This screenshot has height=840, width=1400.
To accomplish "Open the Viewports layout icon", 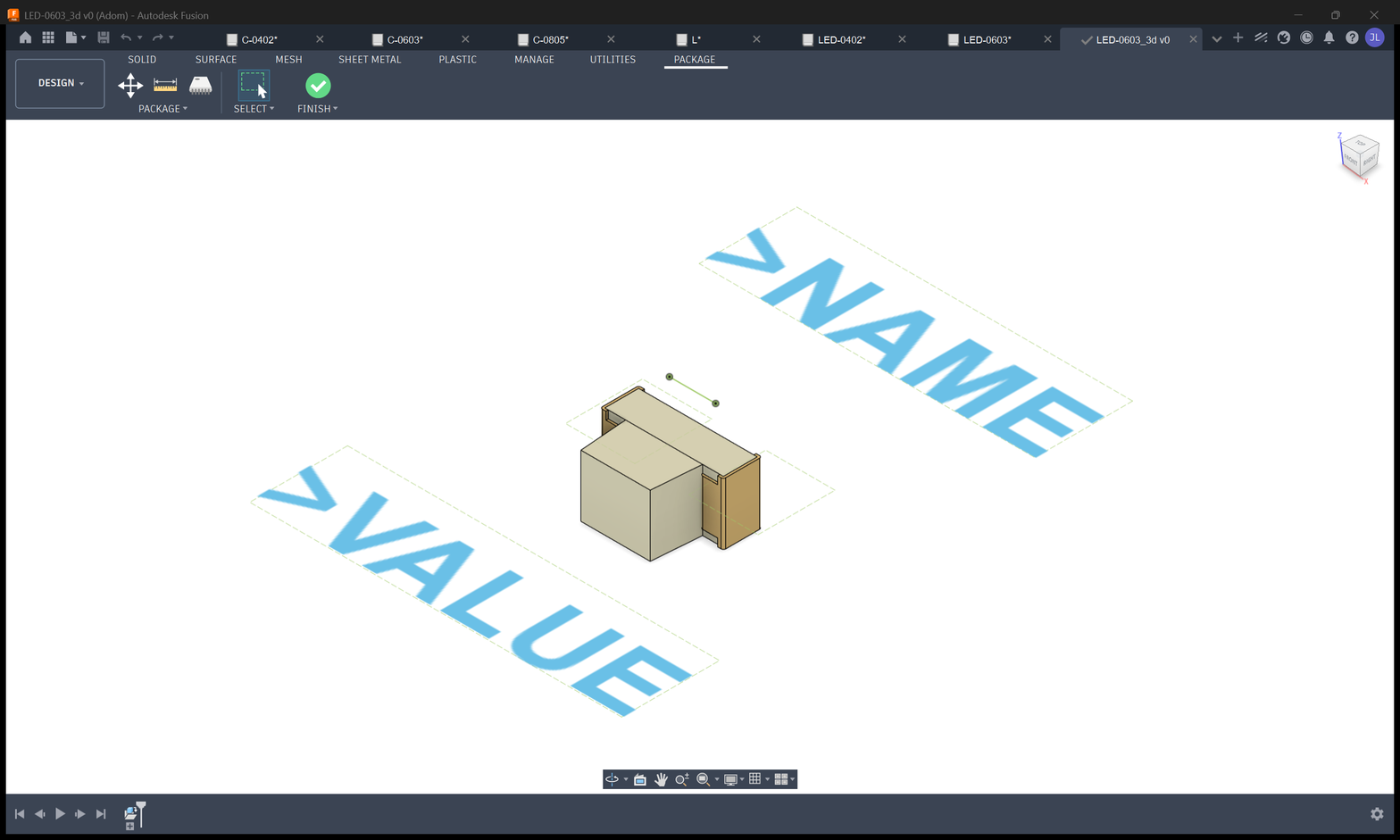I will [x=781, y=779].
